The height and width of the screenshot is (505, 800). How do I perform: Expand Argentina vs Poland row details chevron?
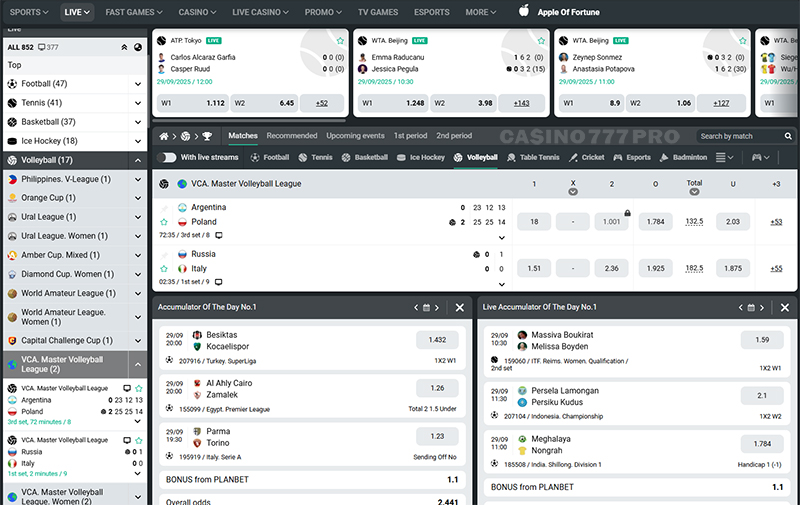[502, 238]
